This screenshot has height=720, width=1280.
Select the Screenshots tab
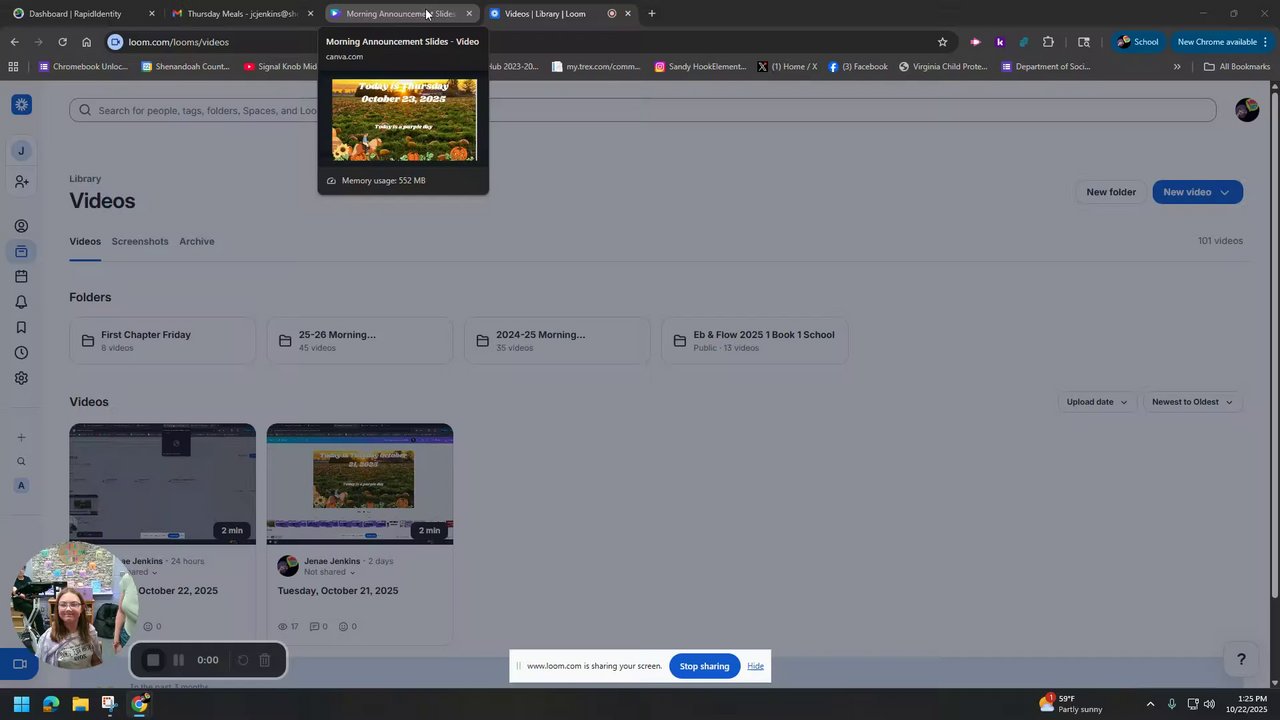point(140,241)
